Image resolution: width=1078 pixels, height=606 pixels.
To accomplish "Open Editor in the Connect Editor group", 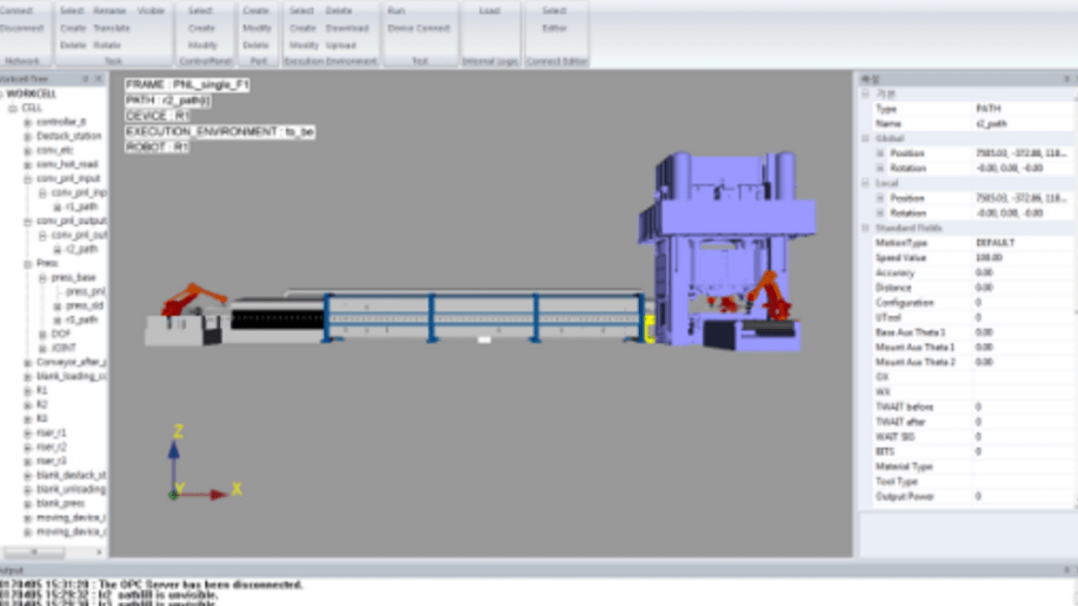I will tap(554, 28).
